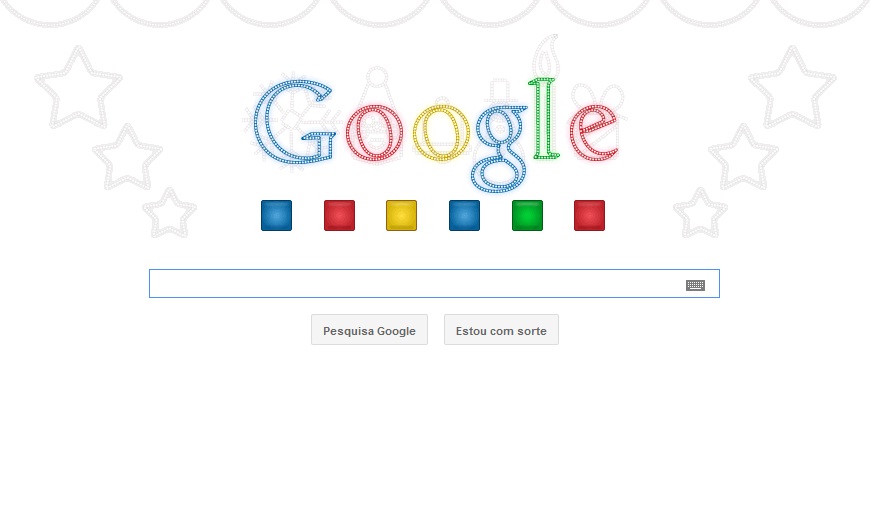Click the largest faint star on the left side
Screen dimensions: 871x525
[78, 87]
